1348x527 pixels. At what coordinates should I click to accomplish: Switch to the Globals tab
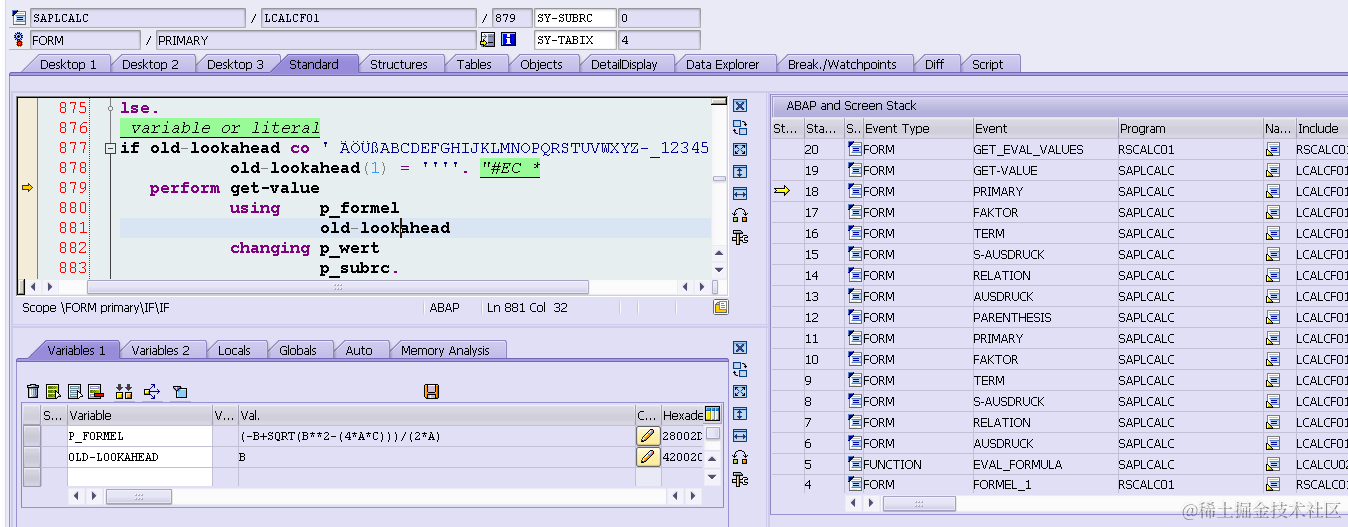pyautogui.click(x=298, y=350)
